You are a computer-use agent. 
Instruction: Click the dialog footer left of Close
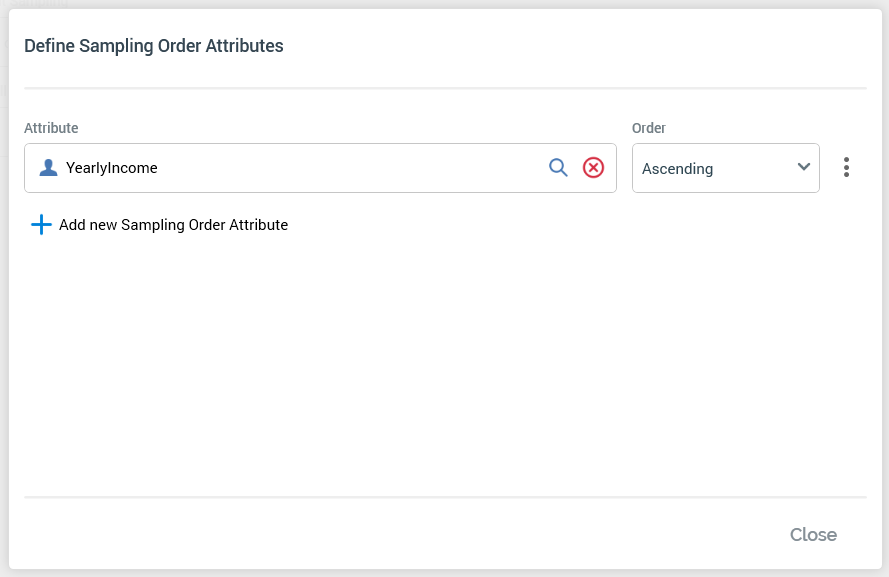tap(400, 535)
